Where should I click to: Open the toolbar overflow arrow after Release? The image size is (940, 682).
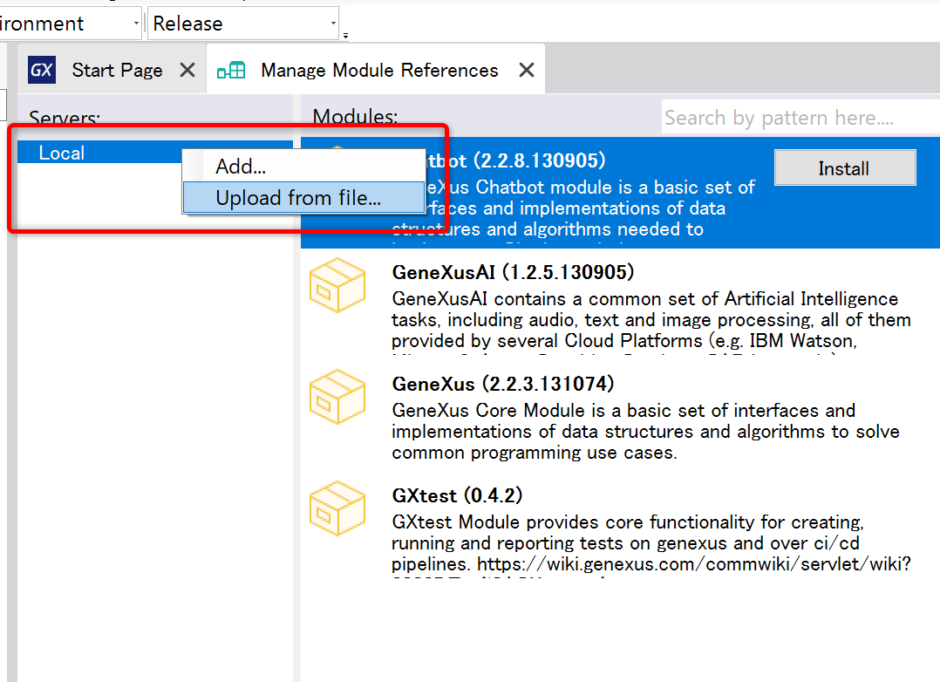pos(345,35)
